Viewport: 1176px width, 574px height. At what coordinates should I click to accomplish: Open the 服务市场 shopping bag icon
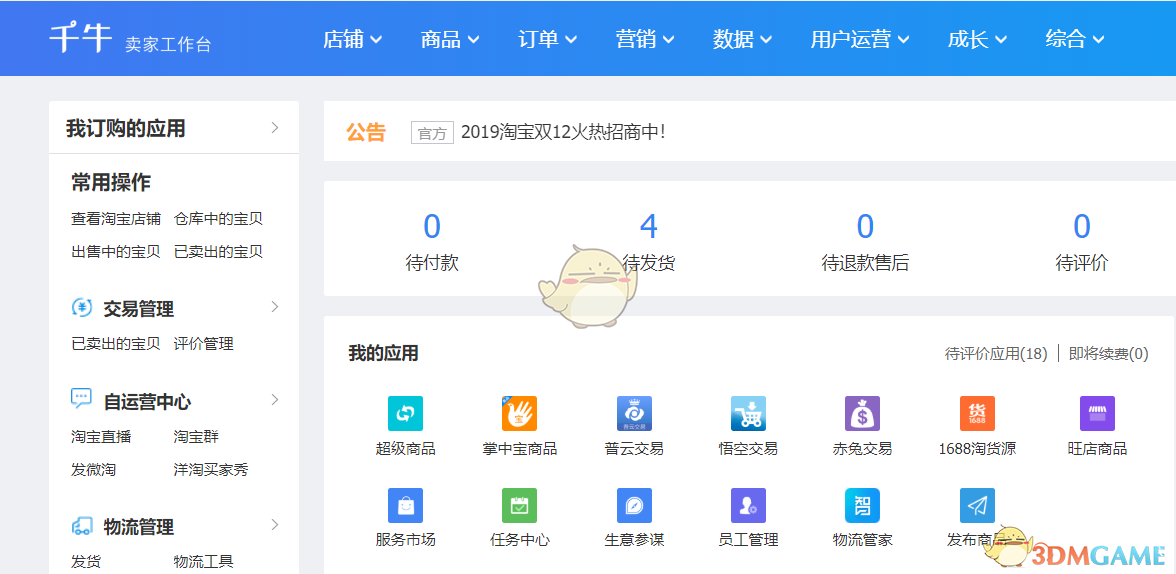click(x=405, y=505)
